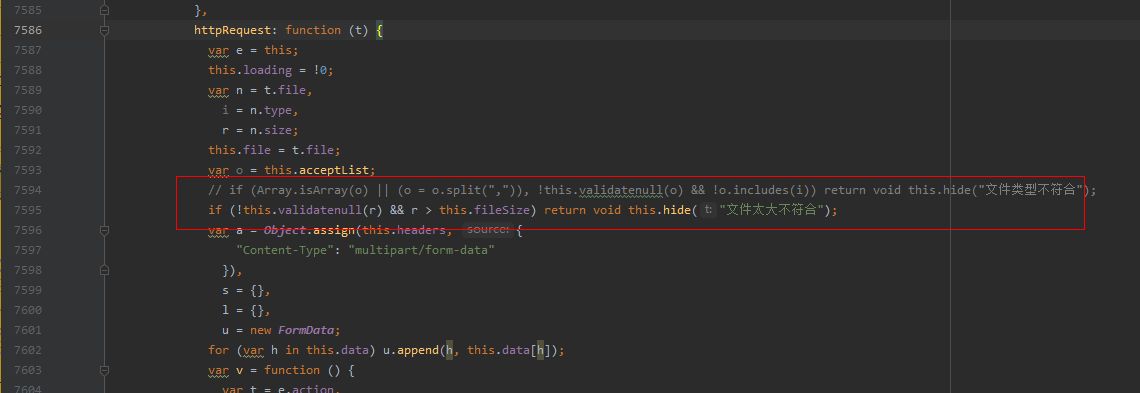Click this.headers argument
Image resolution: width=1140 pixels, height=393 pixels.
pyautogui.click(x=404, y=230)
